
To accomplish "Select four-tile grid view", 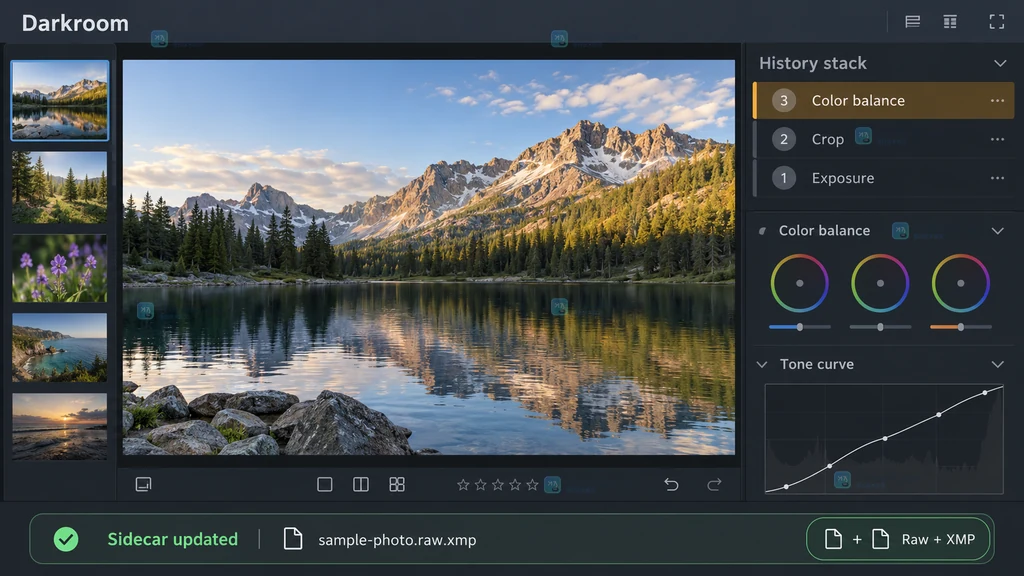I will (397, 485).
